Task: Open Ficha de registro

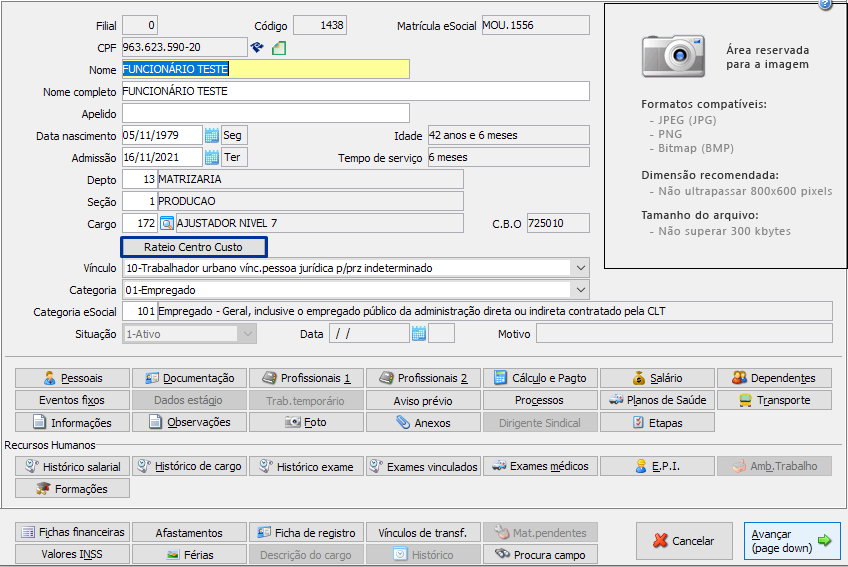Action: click(x=306, y=532)
